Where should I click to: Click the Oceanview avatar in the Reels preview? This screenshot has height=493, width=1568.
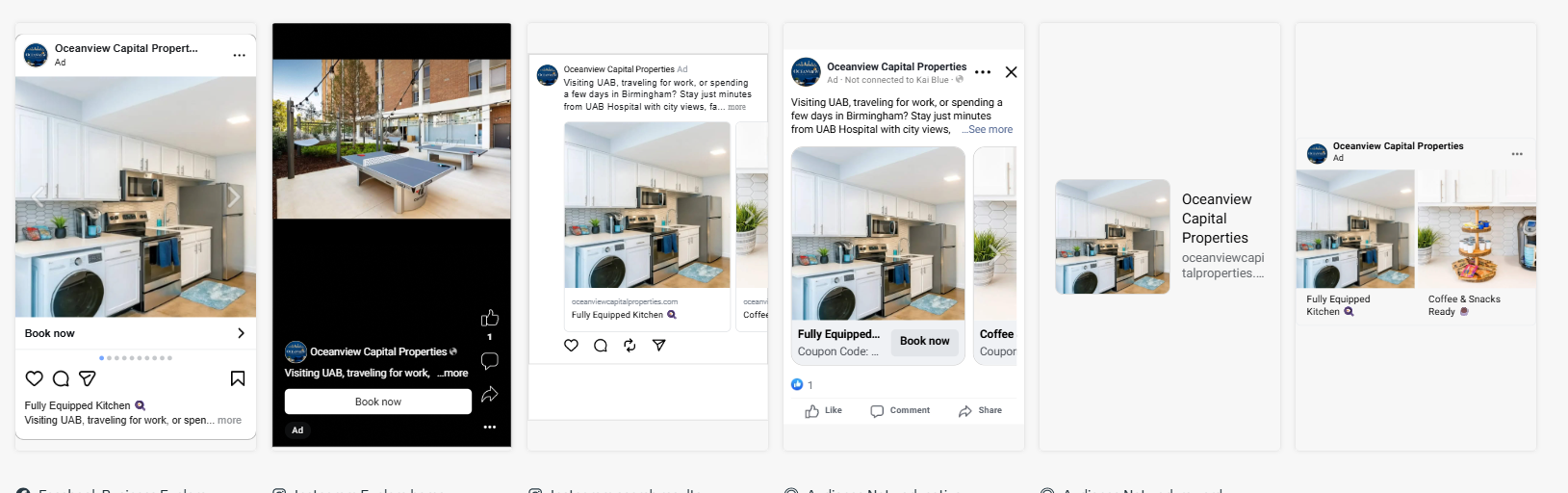(x=296, y=351)
